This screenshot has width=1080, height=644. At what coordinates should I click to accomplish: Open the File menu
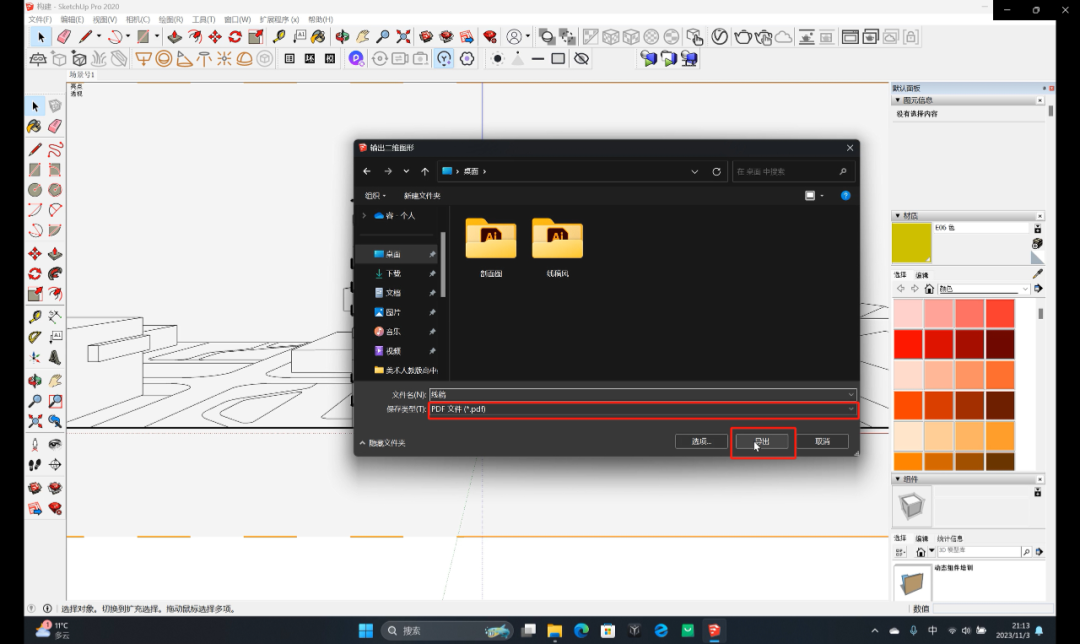tap(39, 19)
